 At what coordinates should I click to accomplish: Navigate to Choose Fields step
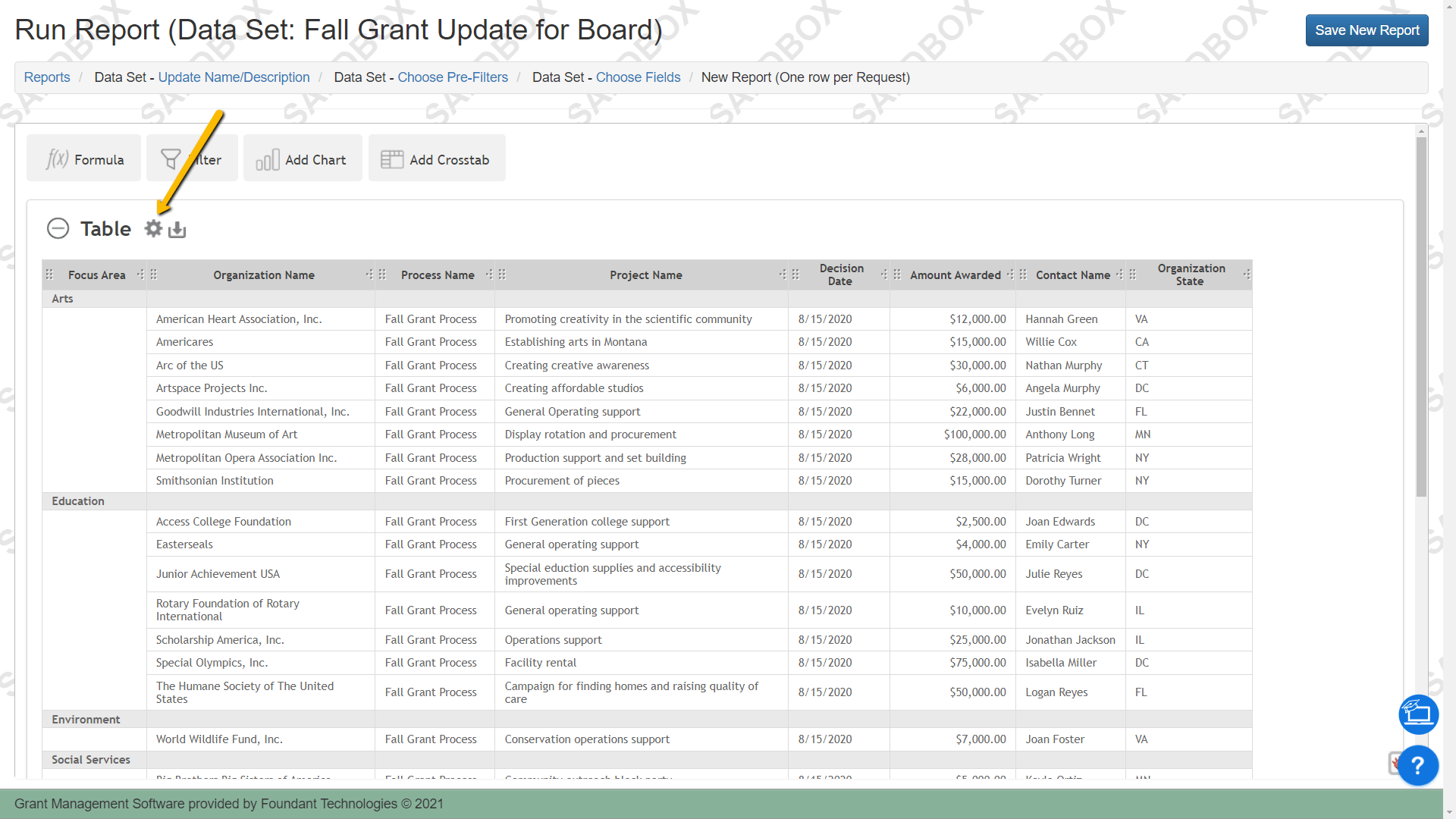[x=638, y=77]
